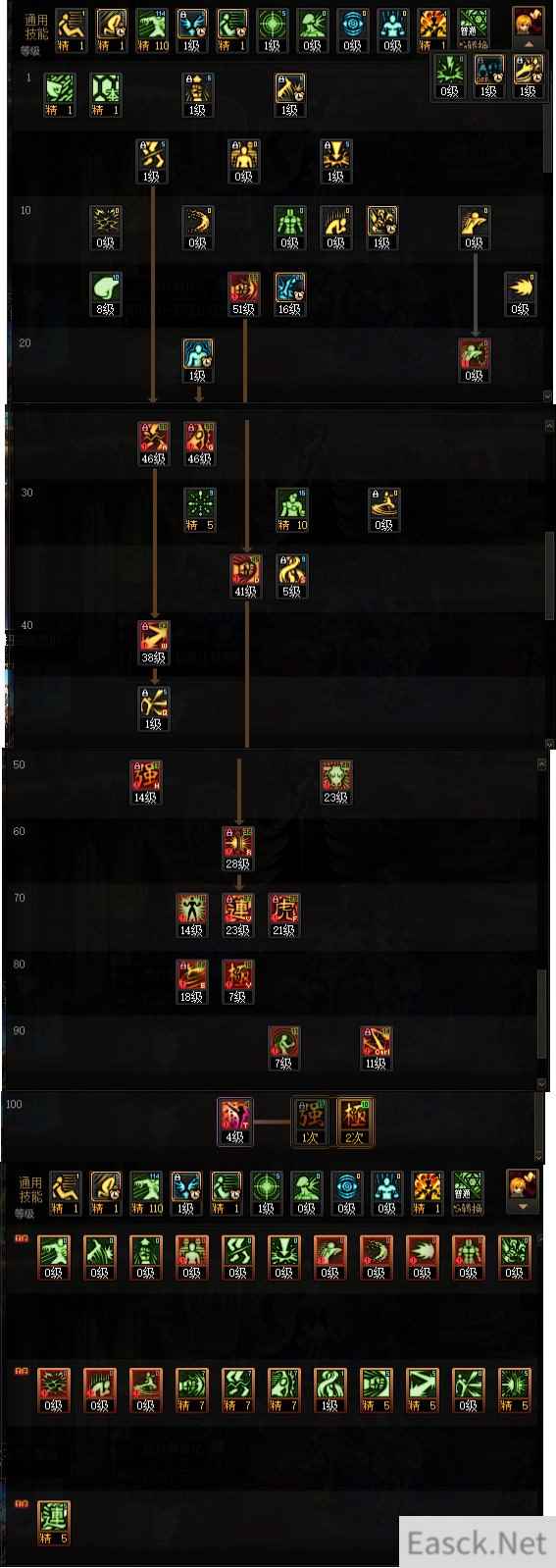556x1568 pixels.
Task: Select the 38级 skill in row 40
Action: [x=153, y=643]
